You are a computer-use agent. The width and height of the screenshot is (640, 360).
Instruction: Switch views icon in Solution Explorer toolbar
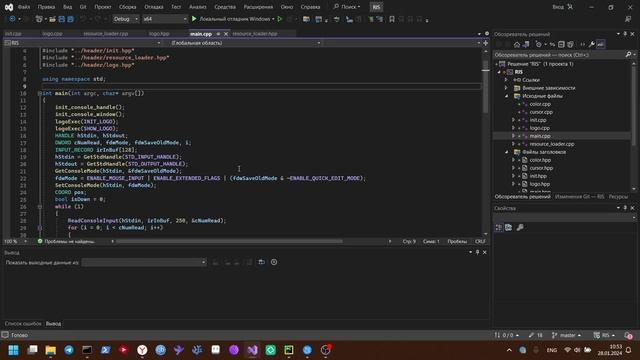[526, 44]
